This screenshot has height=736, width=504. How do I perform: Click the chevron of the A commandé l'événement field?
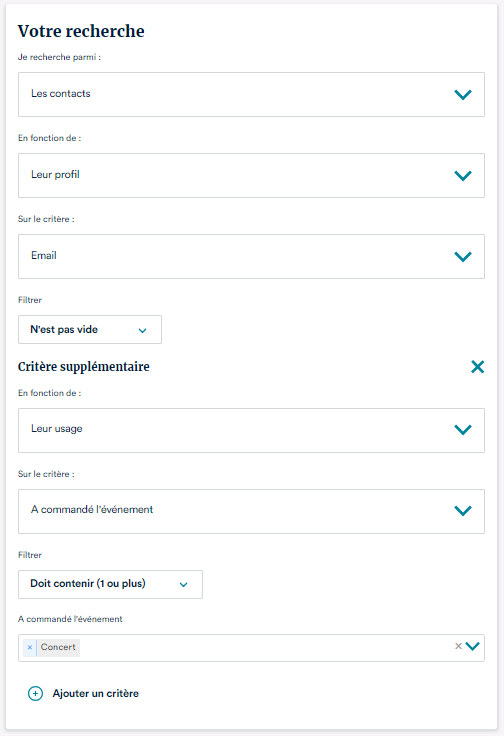tap(463, 511)
